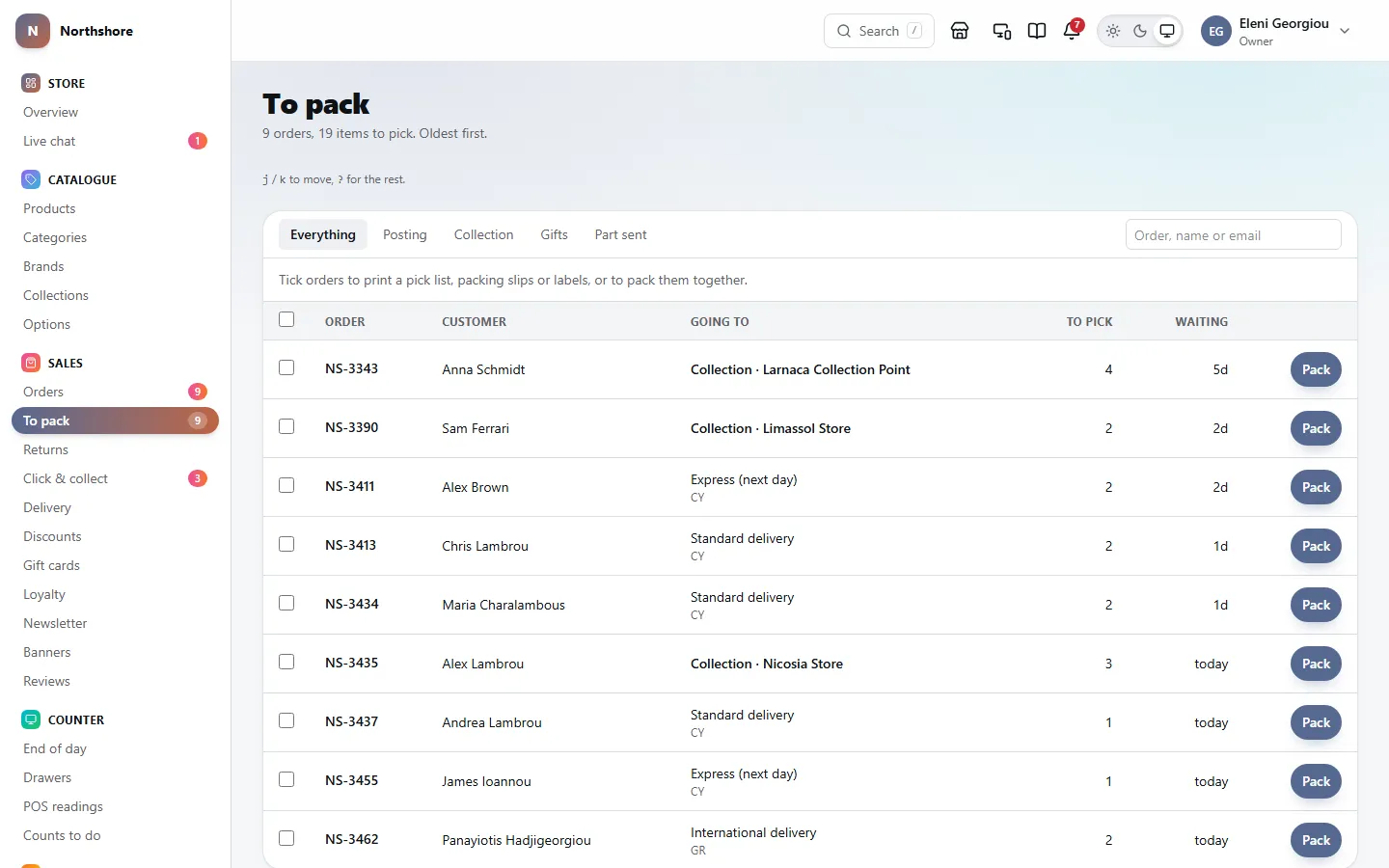1389x868 pixels.
Task: Open Discounts in the sidebar
Action: [x=115, y=536]
